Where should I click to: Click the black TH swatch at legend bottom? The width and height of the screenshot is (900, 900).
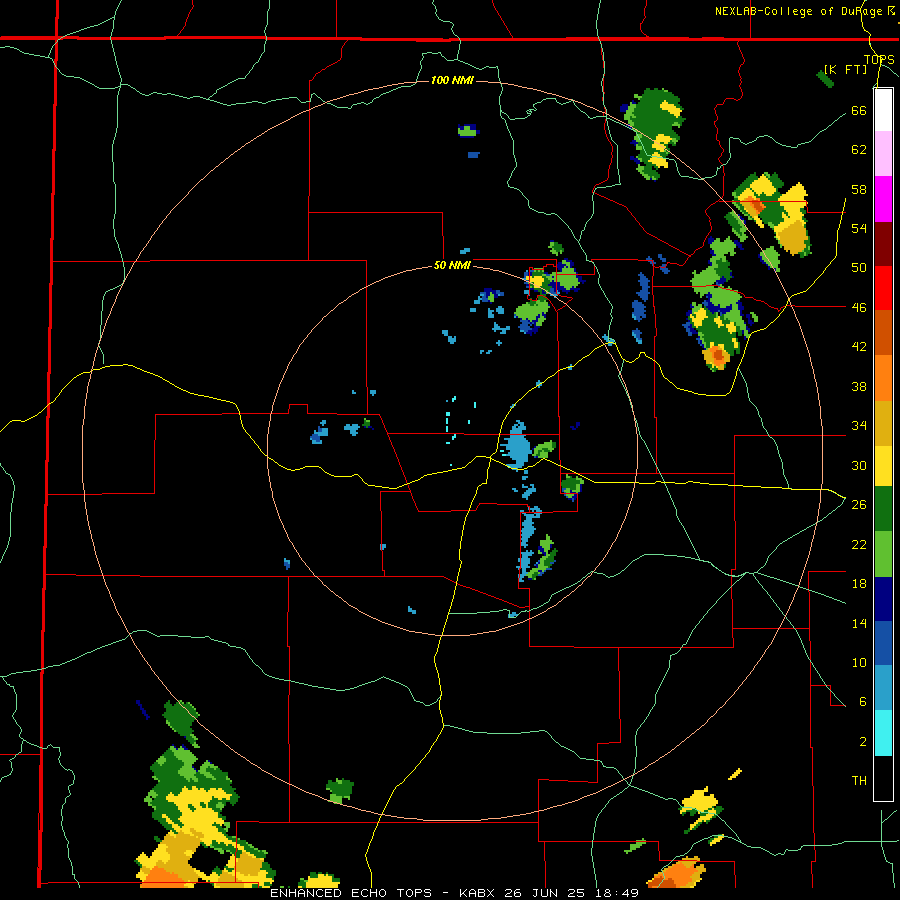[x=883, y=778]
